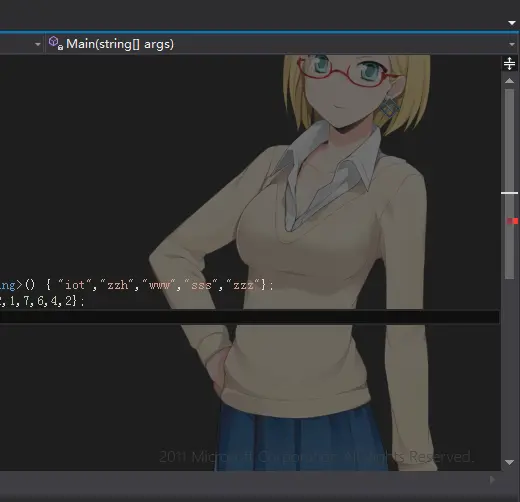Screen dimensions: 520x502
Task: Click "Main(string[] args)" label text
Action: click(120, 44)
